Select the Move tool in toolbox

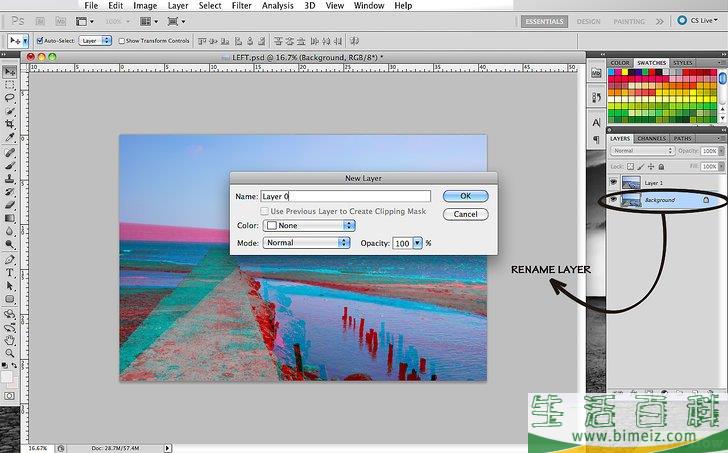10,71
